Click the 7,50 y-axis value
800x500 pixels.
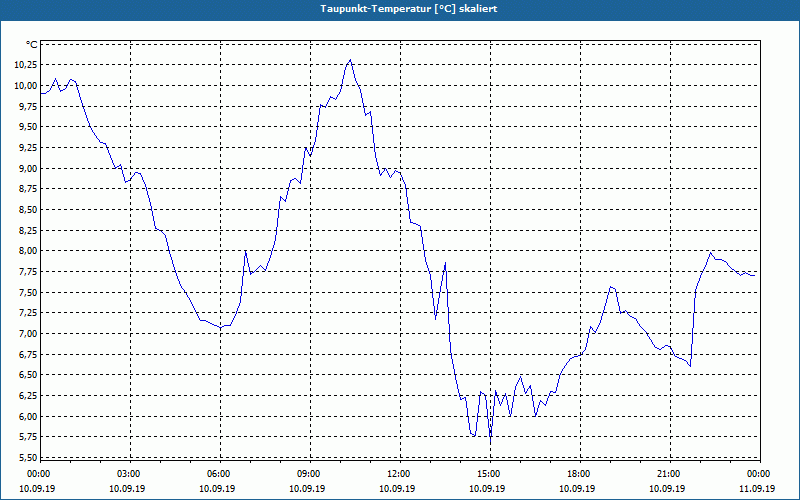[28, 292]
